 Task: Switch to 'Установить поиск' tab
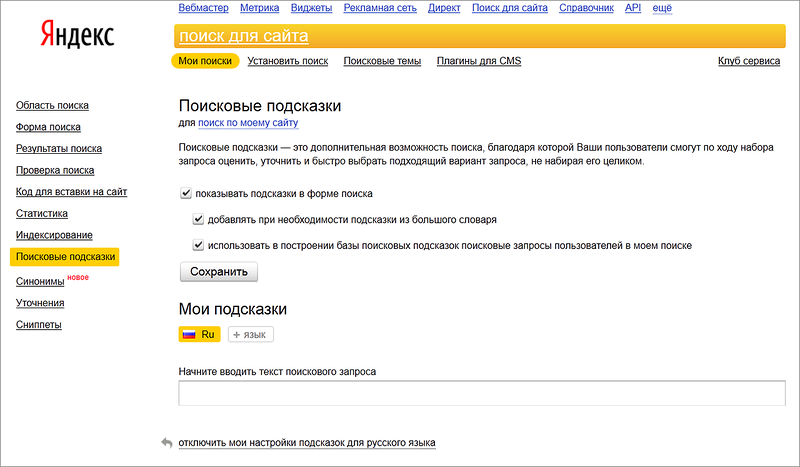tap(288, 61)
